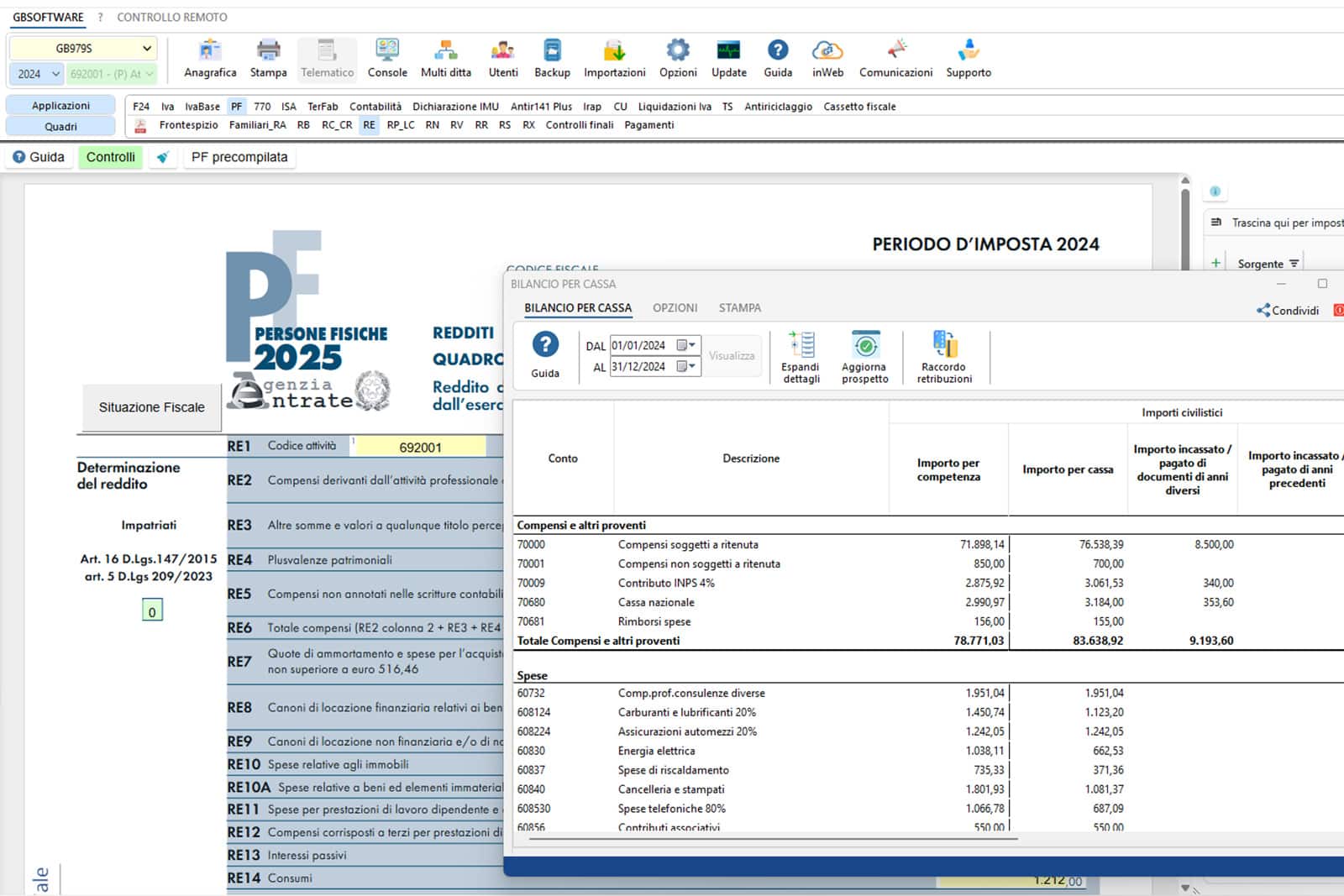1344x896 pixels.
Task: Click Aggiorna prospetto icon
Action: (x=864, y=346)
